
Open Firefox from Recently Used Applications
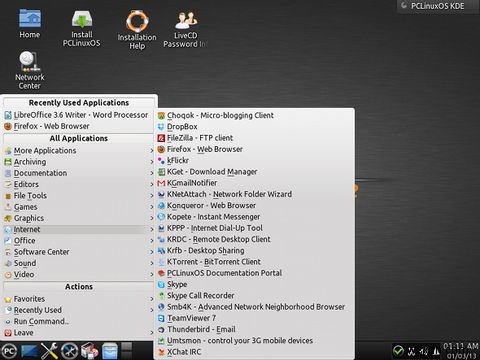pyautogui.click(x=79, y=126)
